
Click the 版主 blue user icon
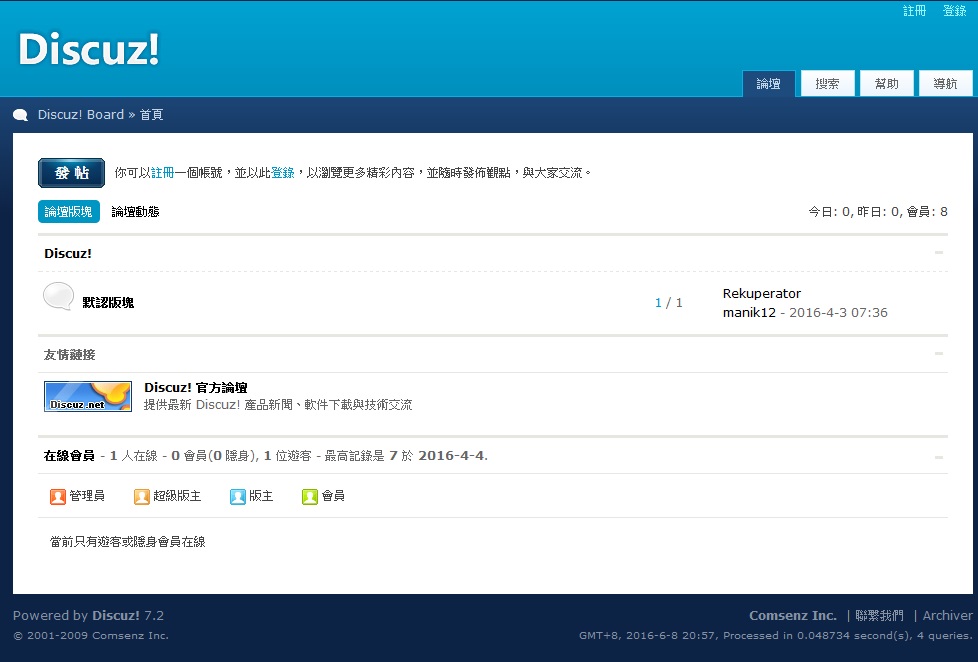pyautogui.click(x=238, y=497)
